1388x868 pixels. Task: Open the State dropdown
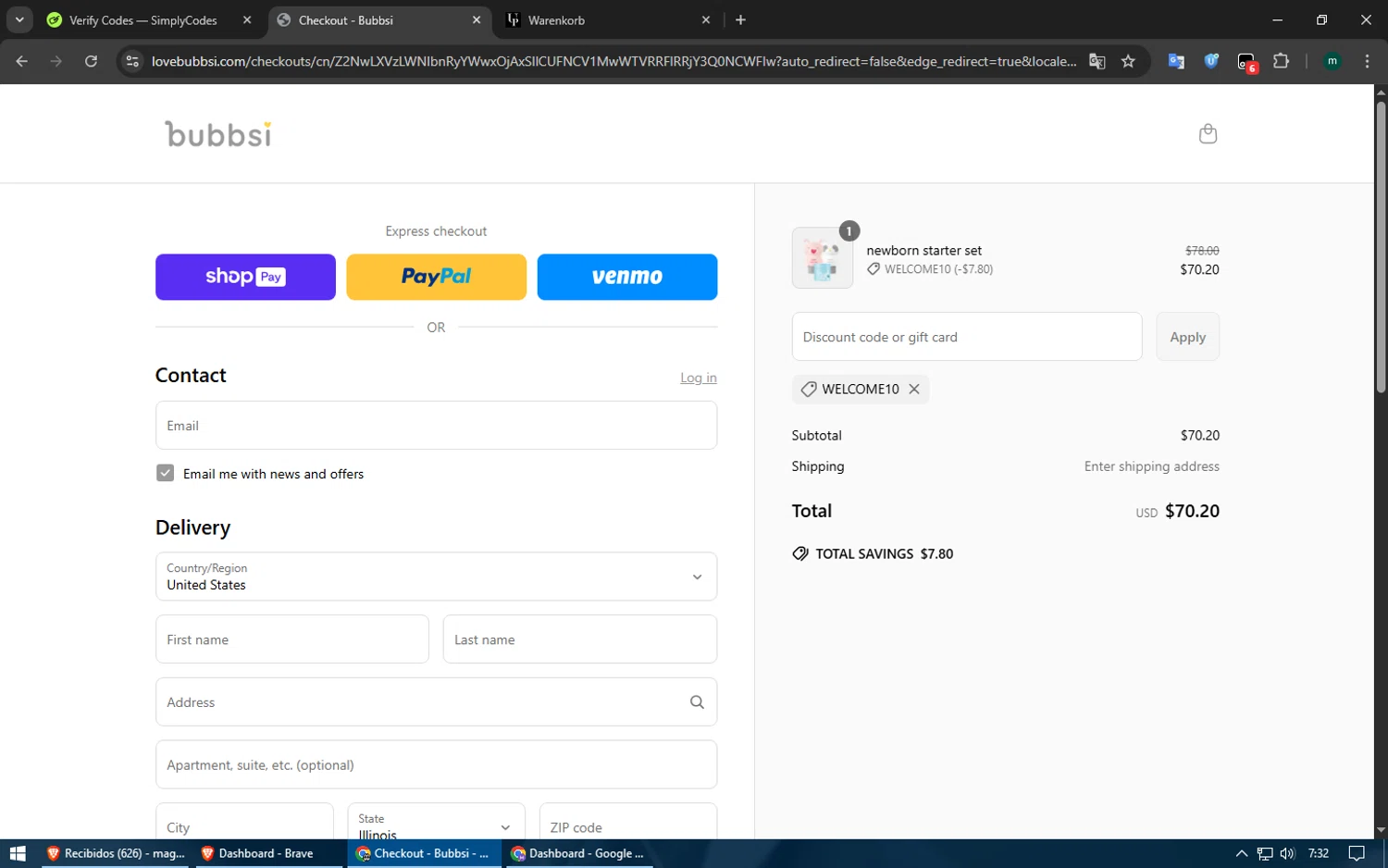[436, 824]
